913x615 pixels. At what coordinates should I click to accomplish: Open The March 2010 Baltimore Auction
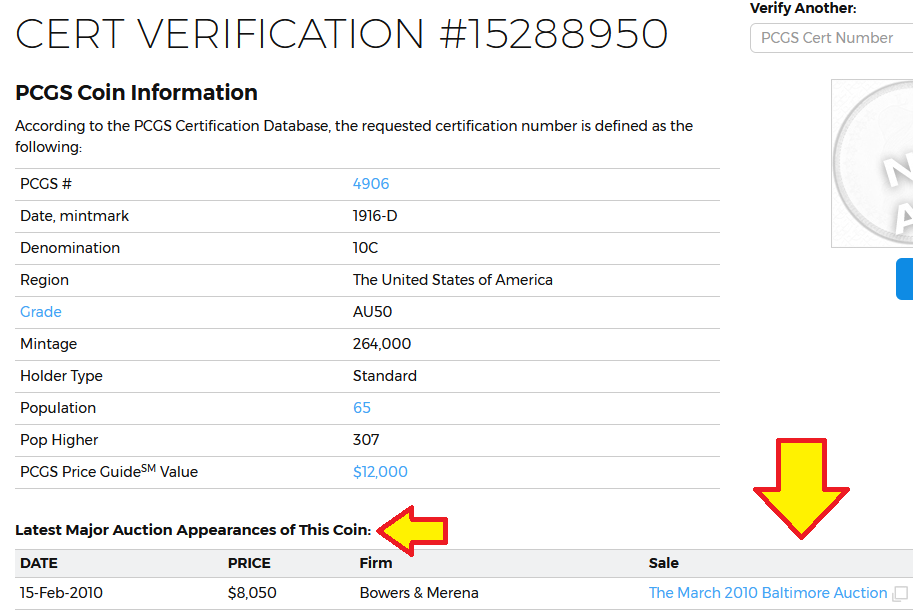[767, 593]
